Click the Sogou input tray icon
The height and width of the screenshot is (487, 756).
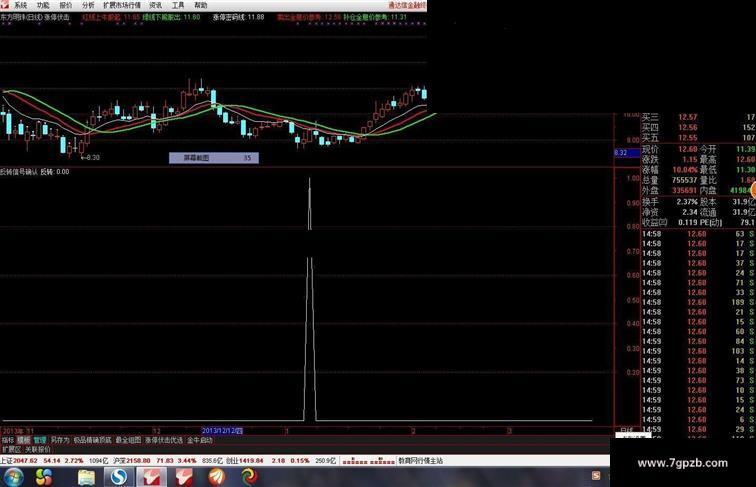596,476
